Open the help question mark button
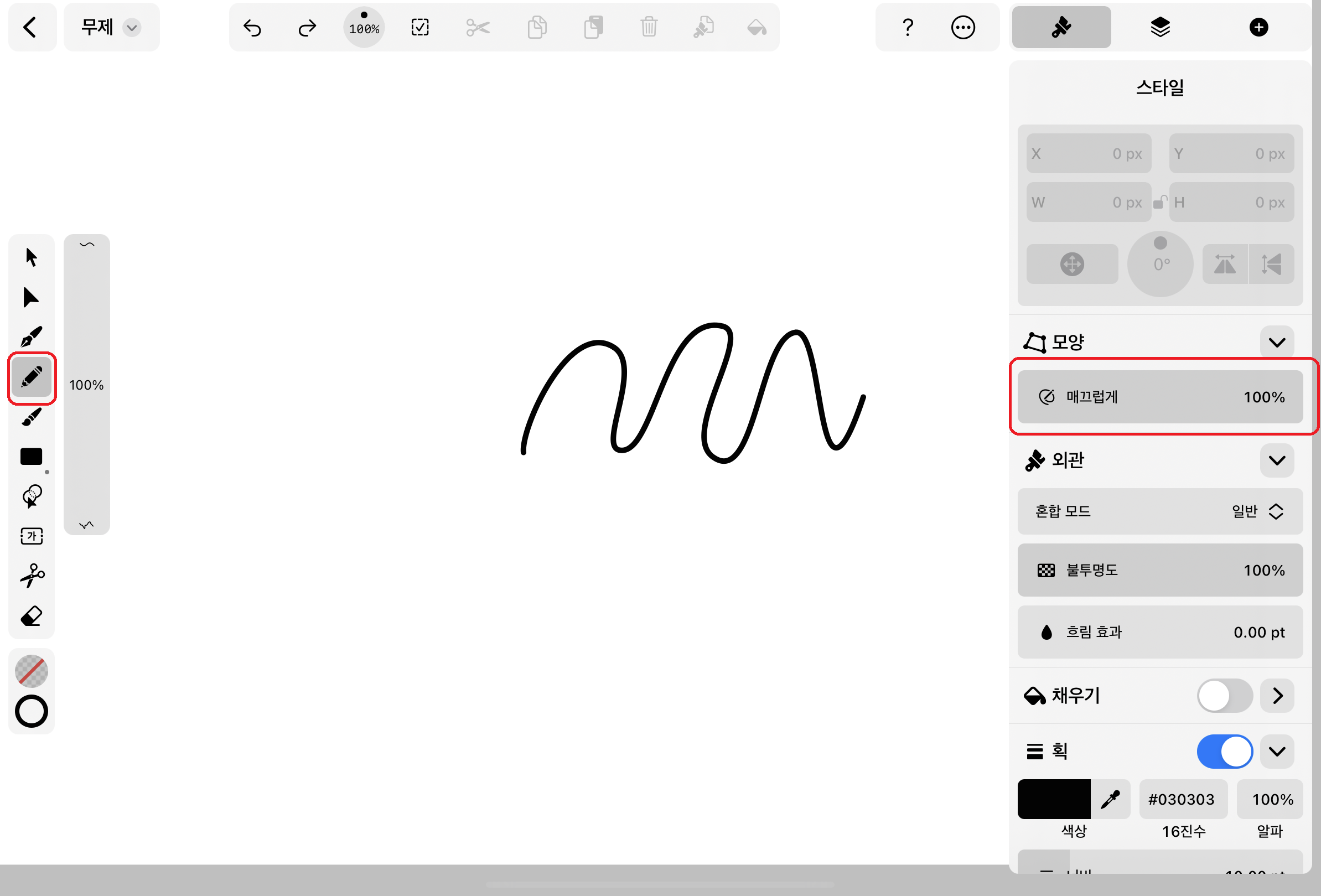The height and width of the screenshot is (896, 1321). pos(908,27)
